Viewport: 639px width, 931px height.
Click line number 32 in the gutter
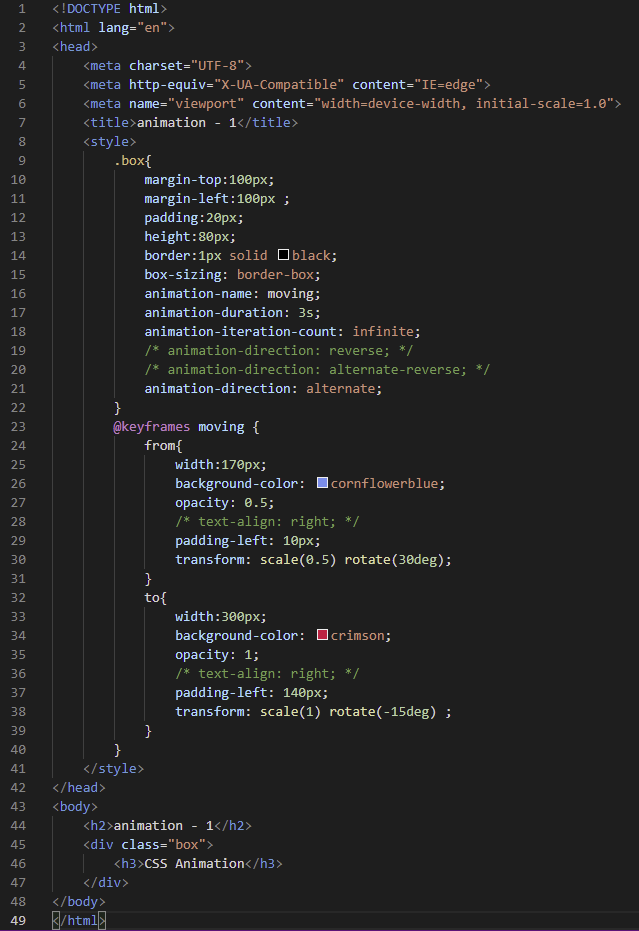pos(18,597)
